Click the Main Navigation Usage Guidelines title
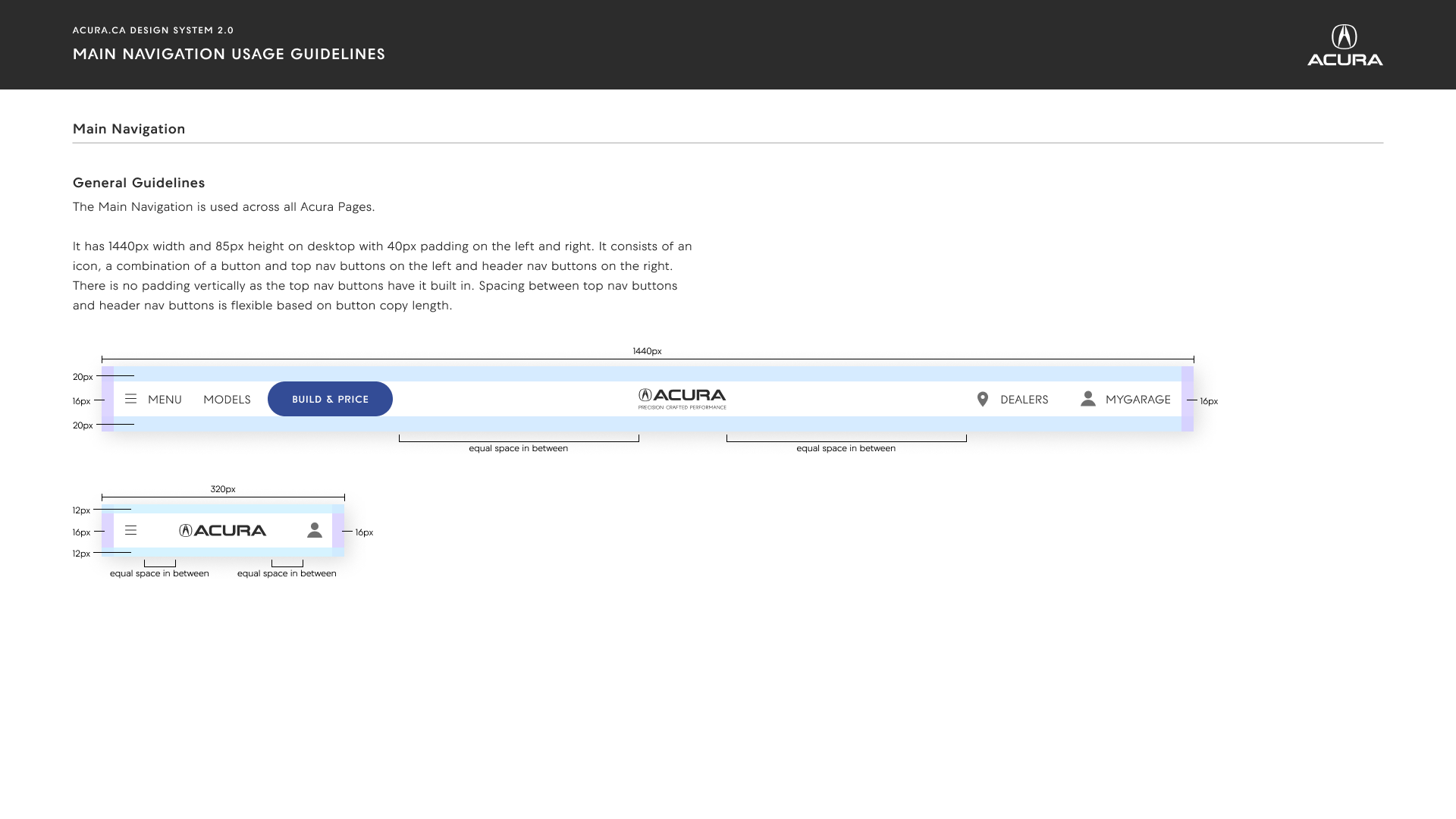 coord(229,54)
